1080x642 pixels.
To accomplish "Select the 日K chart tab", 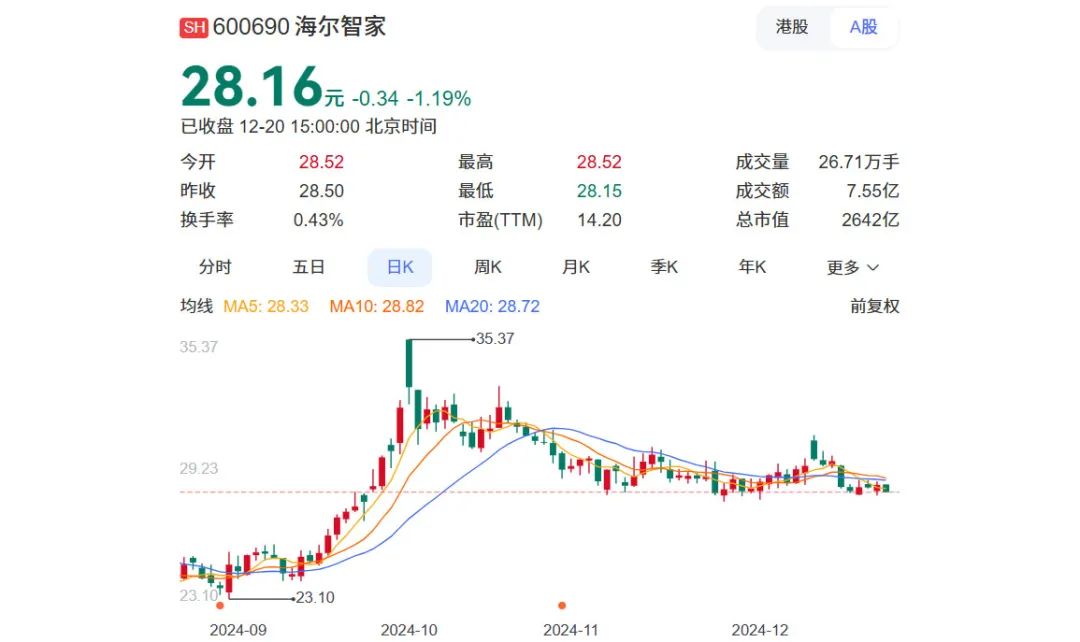I will tap(399, 267).
